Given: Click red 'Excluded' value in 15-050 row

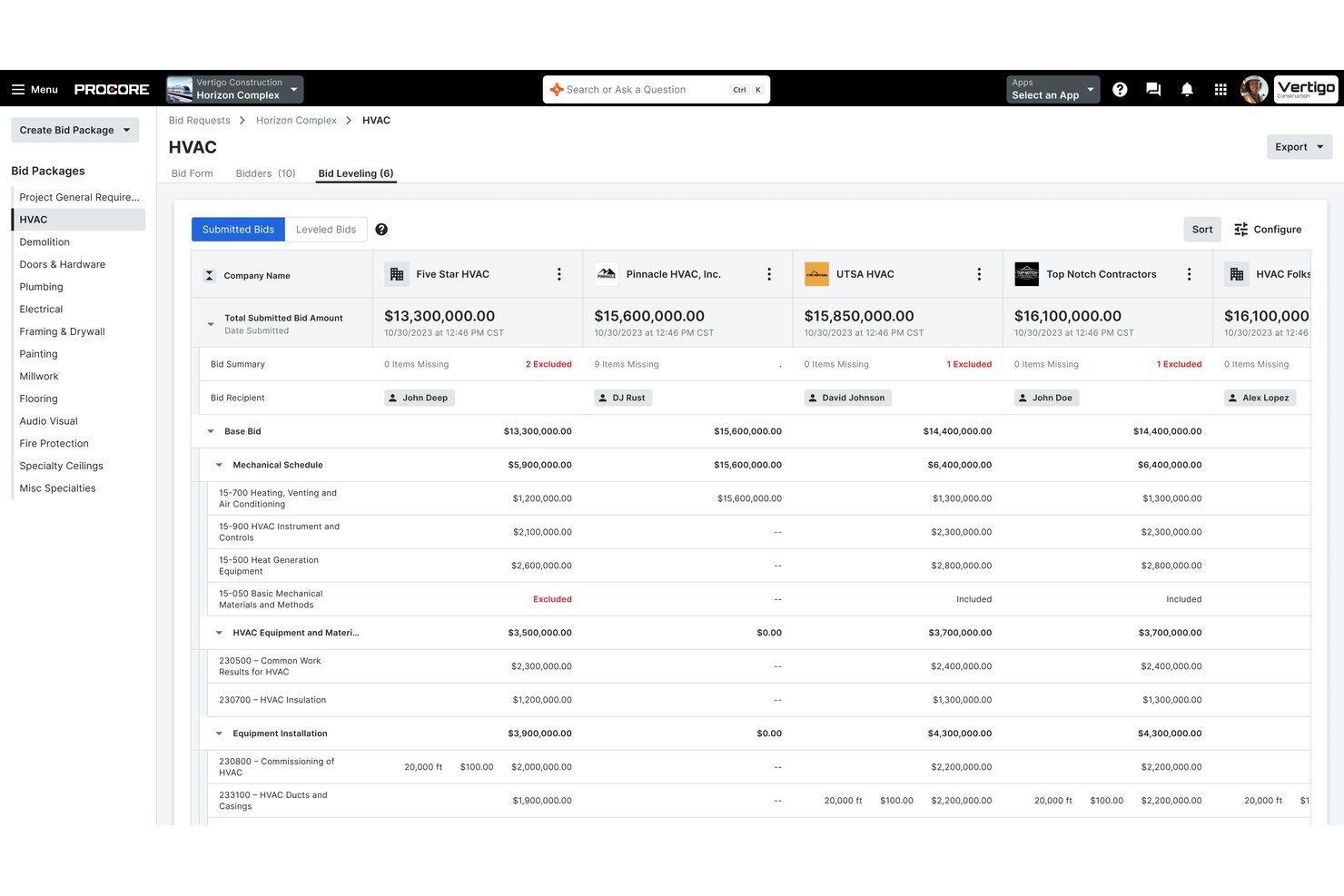Looking at the screenshot, I should coord(552,599).
